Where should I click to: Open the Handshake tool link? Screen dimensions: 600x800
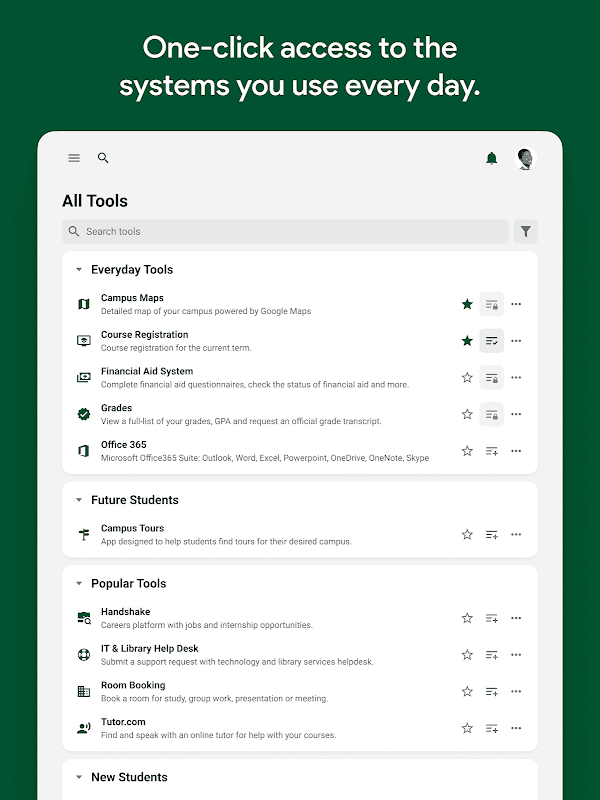[126, 612]
